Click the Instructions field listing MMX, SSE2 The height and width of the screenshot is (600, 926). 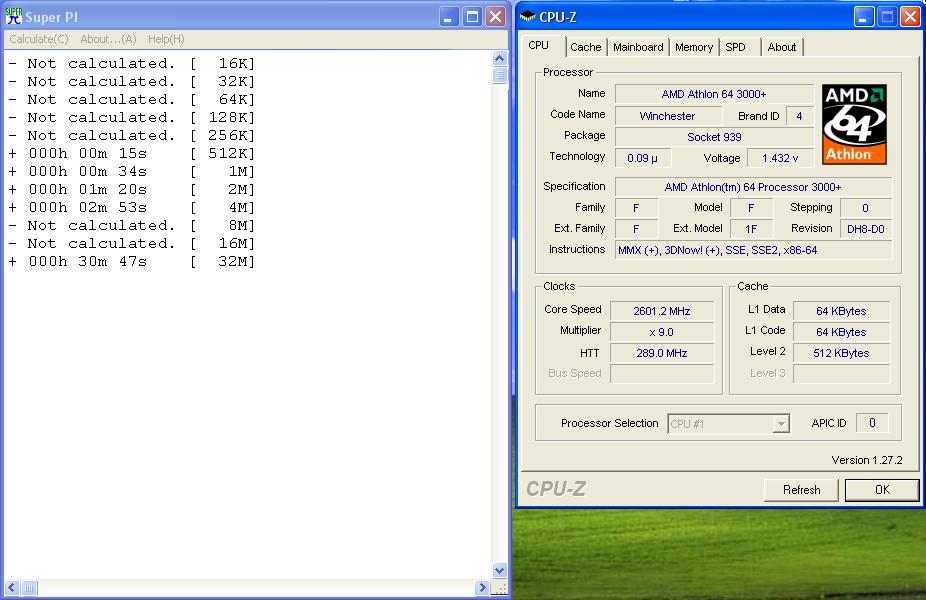753,250
